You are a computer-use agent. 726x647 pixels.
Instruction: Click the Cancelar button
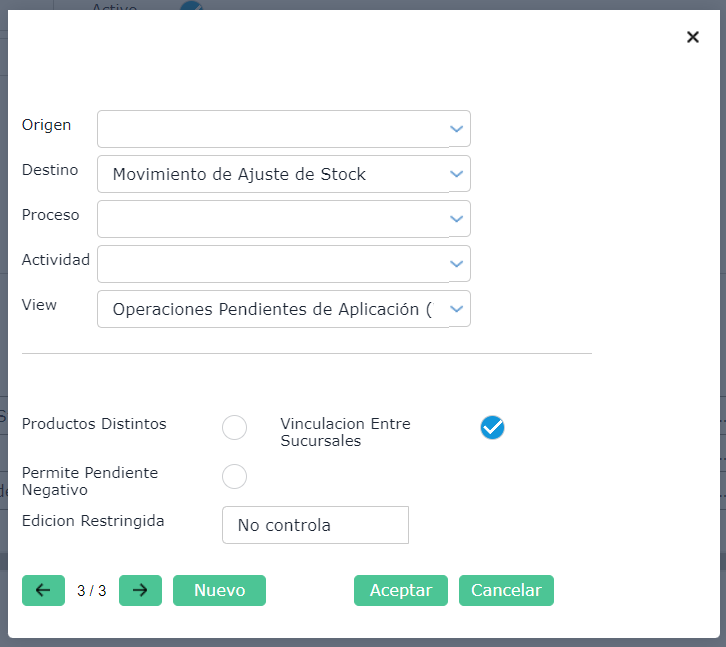506,590
